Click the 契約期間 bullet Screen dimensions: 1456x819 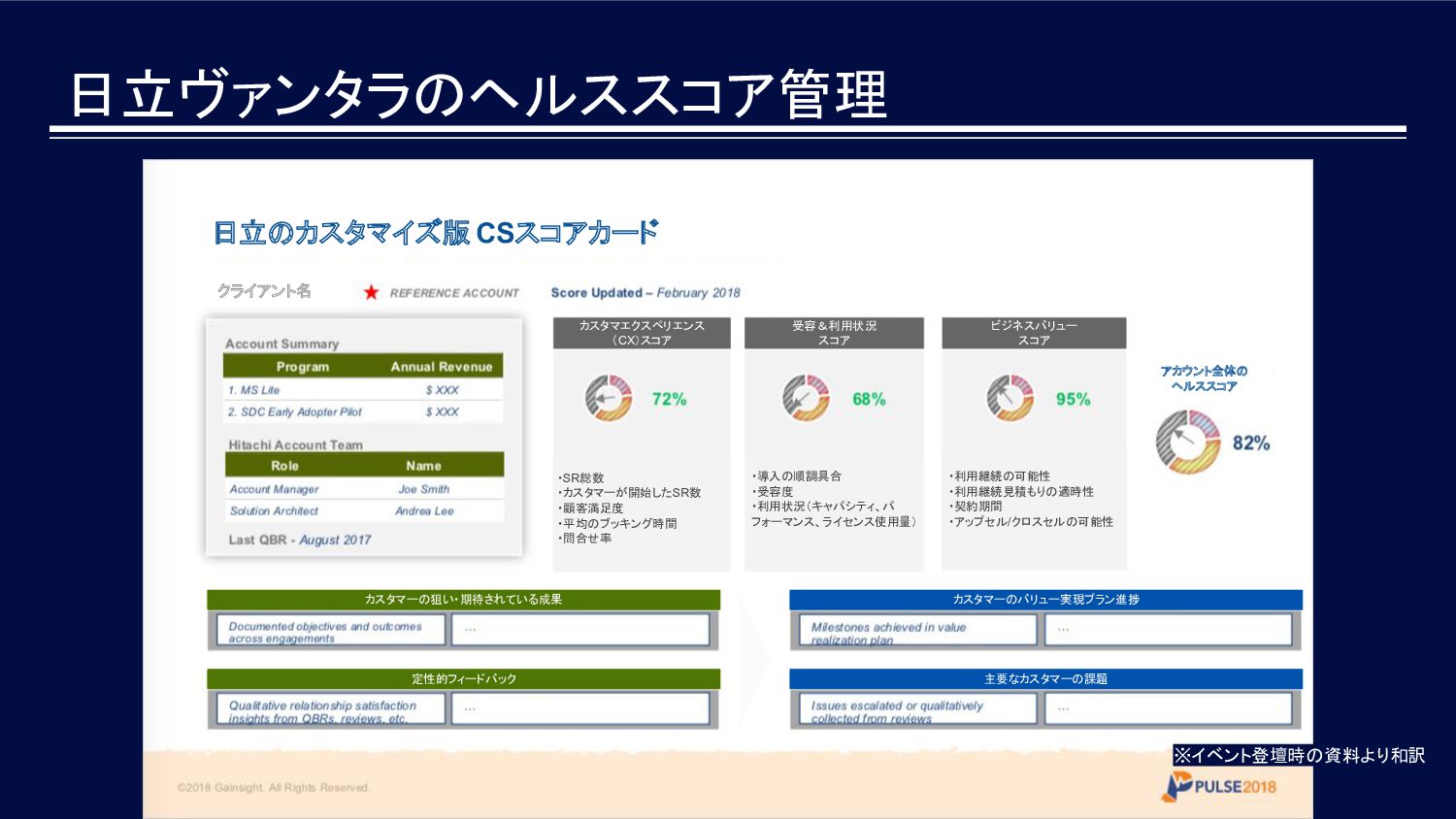(x=976, y=507)
